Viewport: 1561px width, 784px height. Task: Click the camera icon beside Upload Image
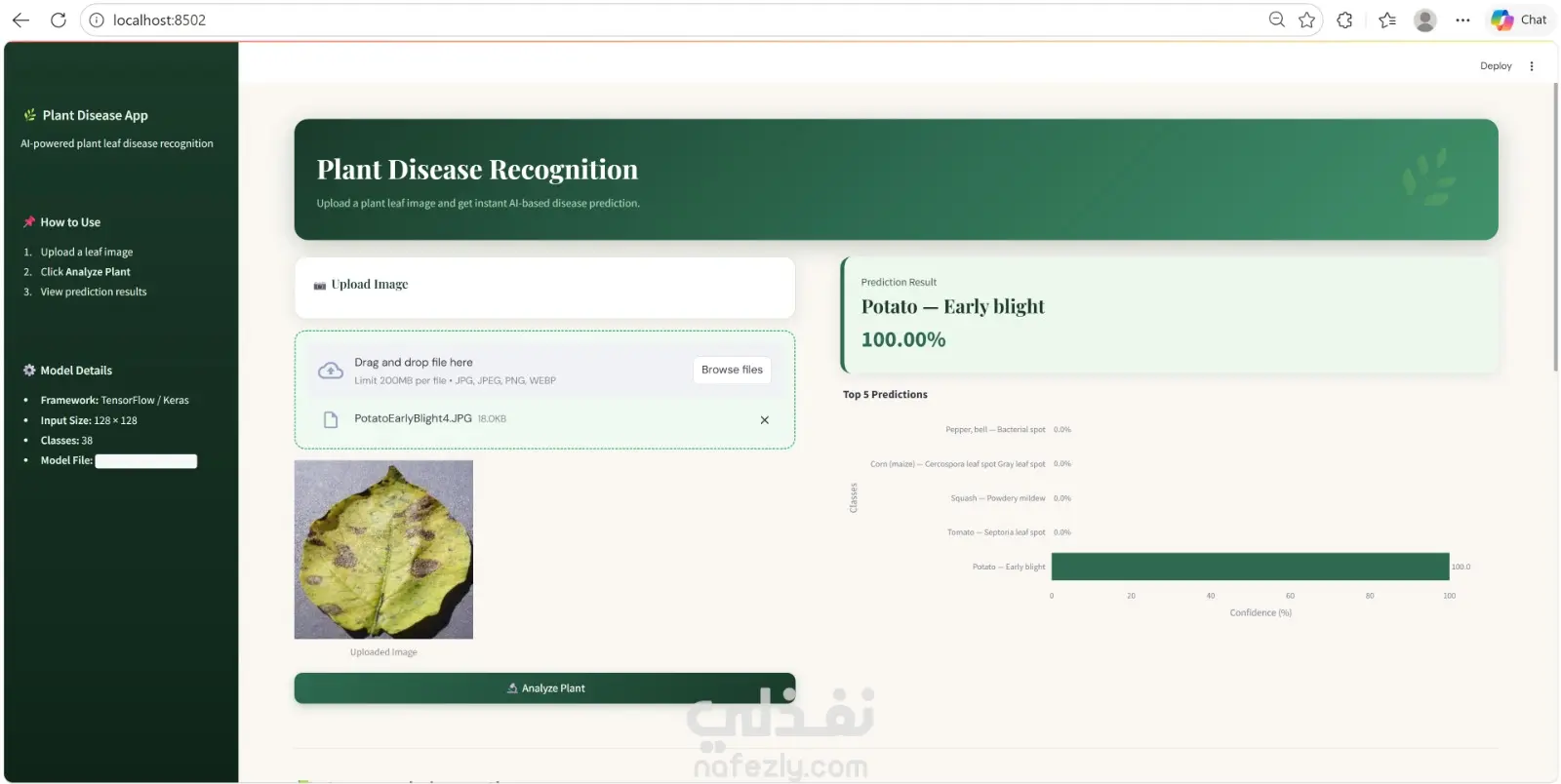[320, 286]
